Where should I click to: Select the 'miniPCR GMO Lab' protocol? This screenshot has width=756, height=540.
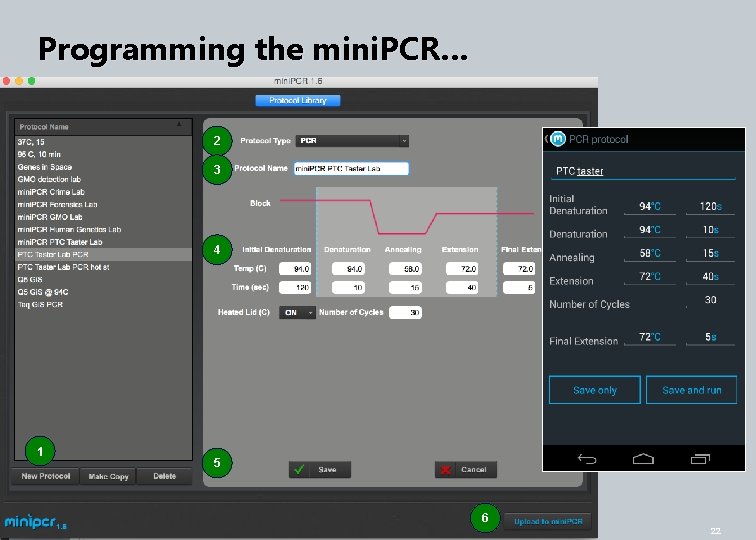pyautogui.click(x=104, y=217)
